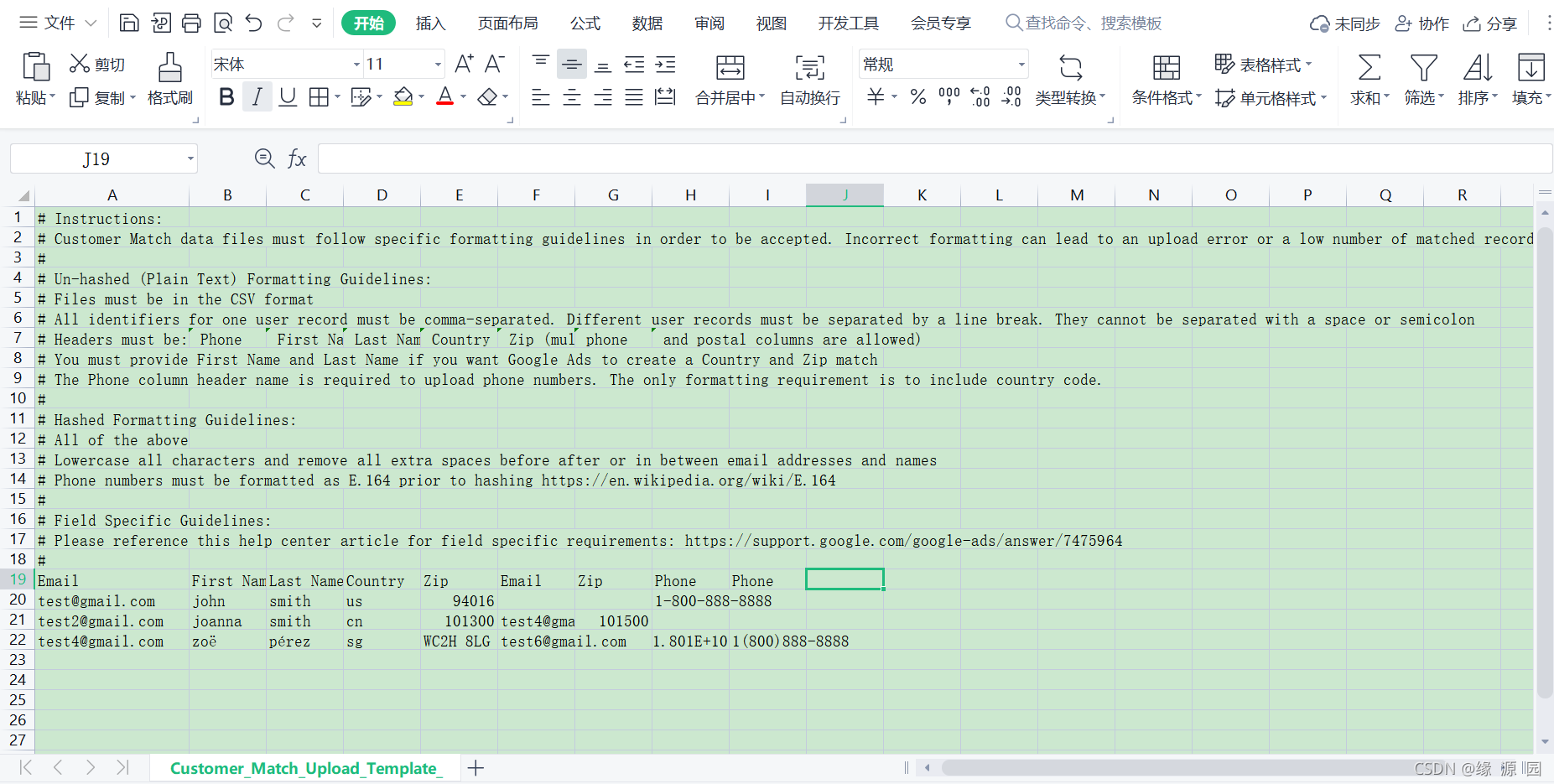
Task: Click the increase font size icon
Action: [464, 64]
